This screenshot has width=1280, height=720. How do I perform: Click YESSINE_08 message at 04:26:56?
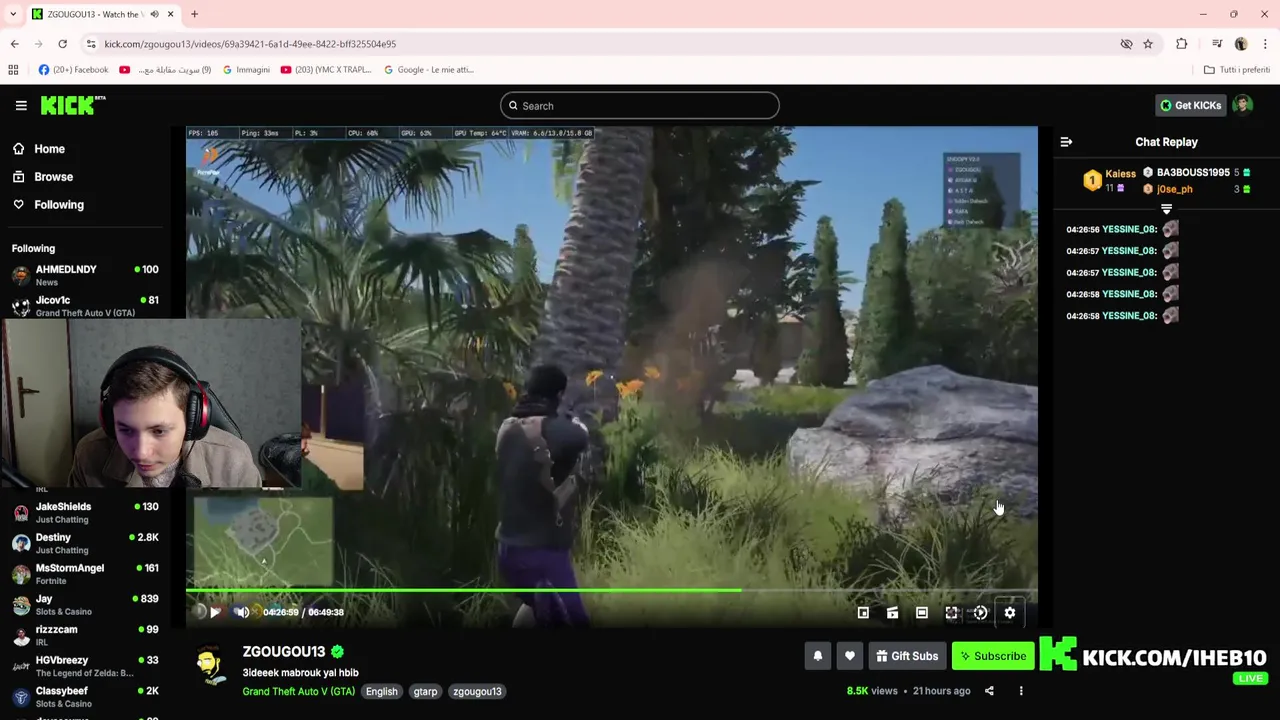tap(1122, 229)
